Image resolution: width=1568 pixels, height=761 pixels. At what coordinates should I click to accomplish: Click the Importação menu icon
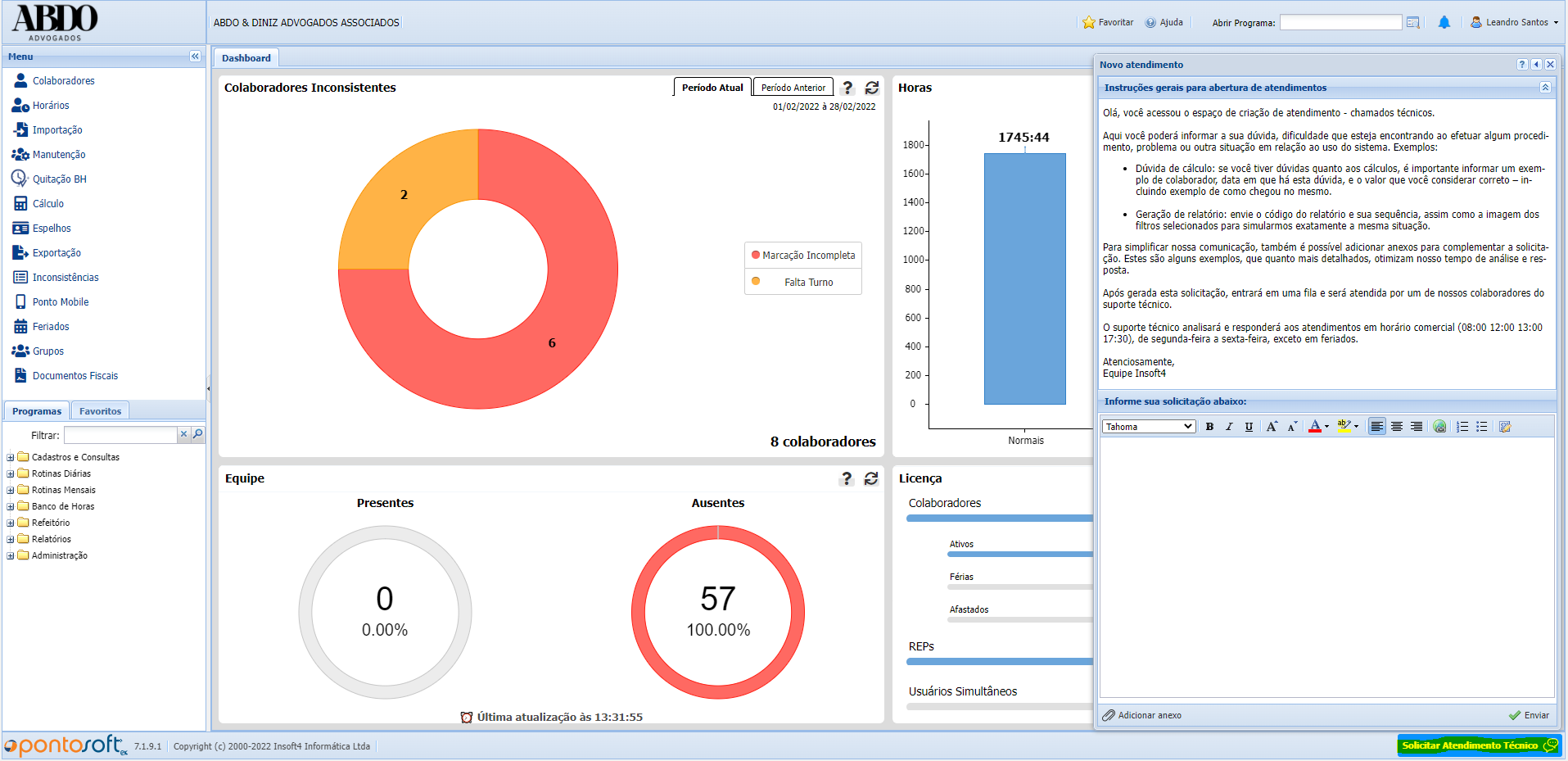20,129
